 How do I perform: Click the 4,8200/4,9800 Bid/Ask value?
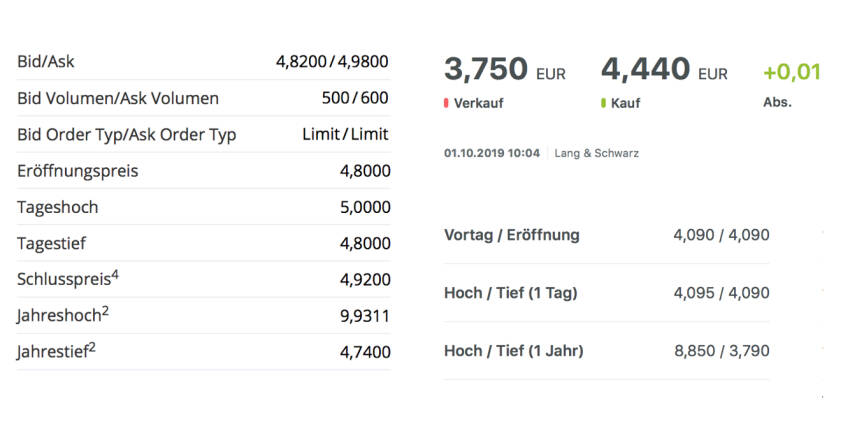click(x=332, y=62)
